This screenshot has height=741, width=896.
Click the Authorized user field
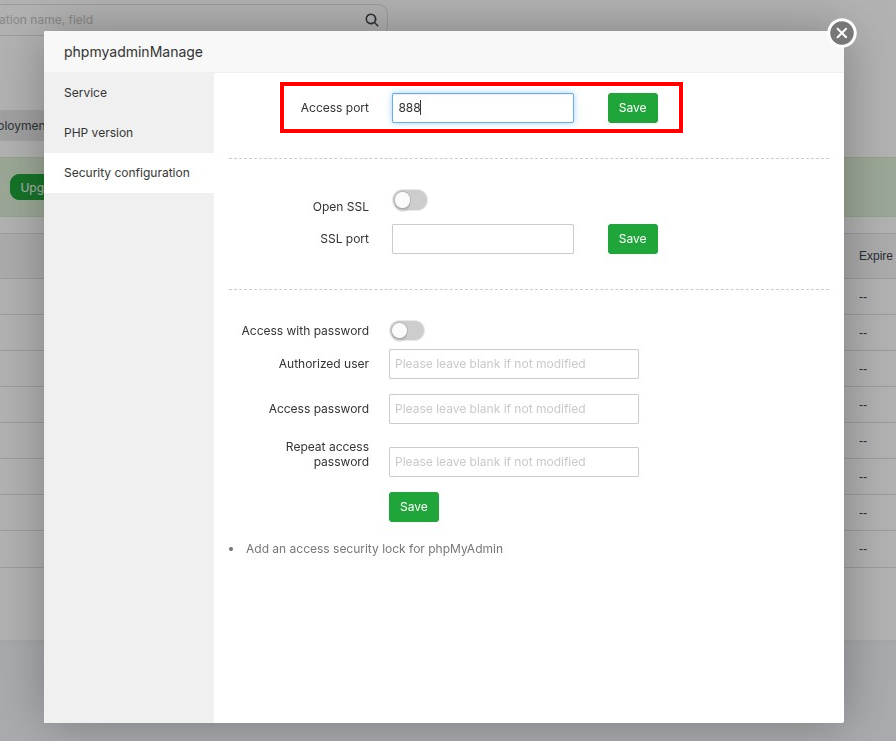click(514, 364)
